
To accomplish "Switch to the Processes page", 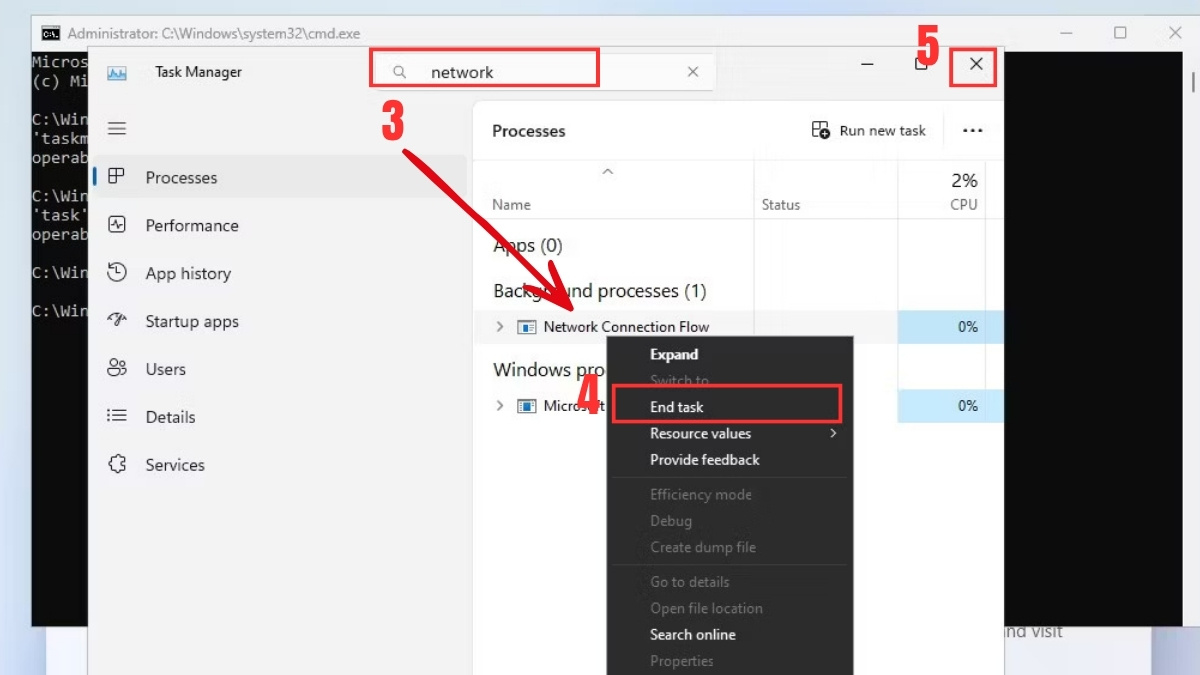I will point(279,177).
